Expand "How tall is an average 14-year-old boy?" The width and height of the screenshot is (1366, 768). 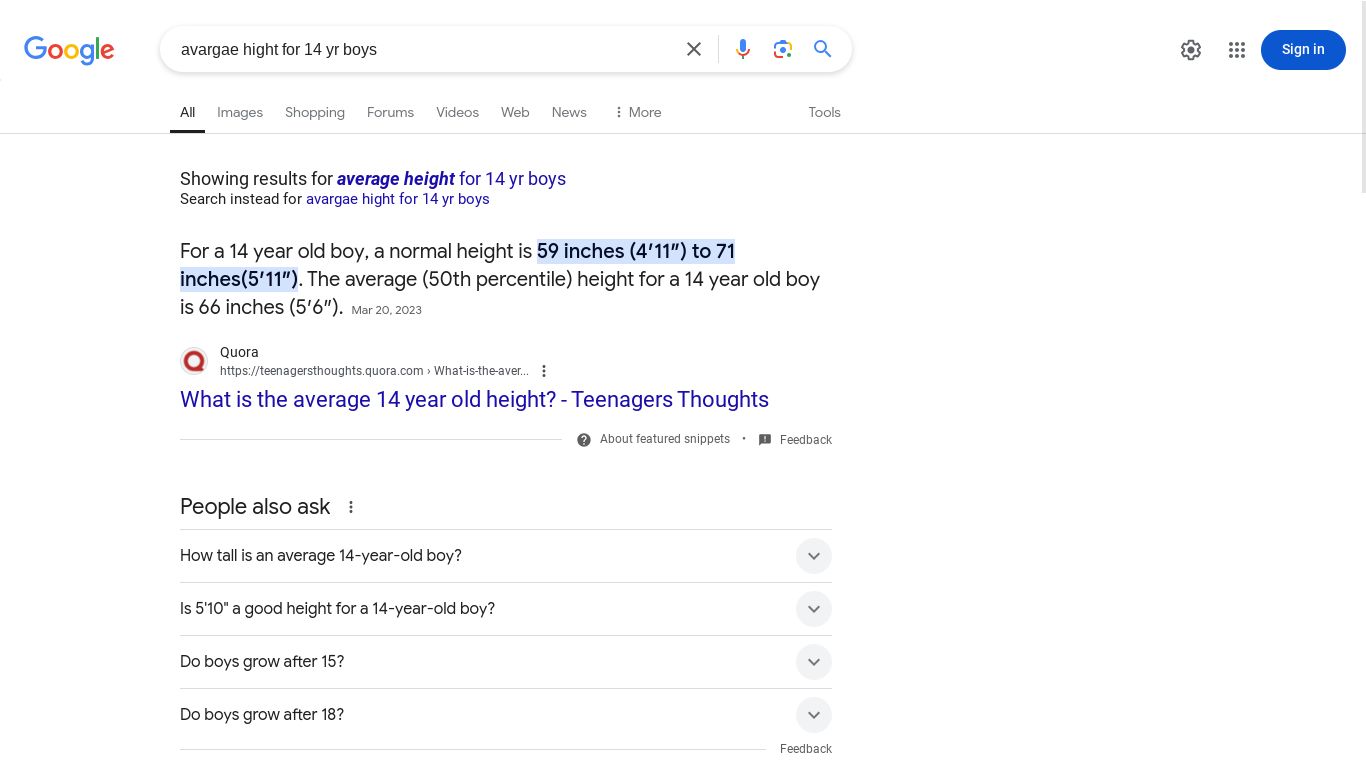click(813, 556)
